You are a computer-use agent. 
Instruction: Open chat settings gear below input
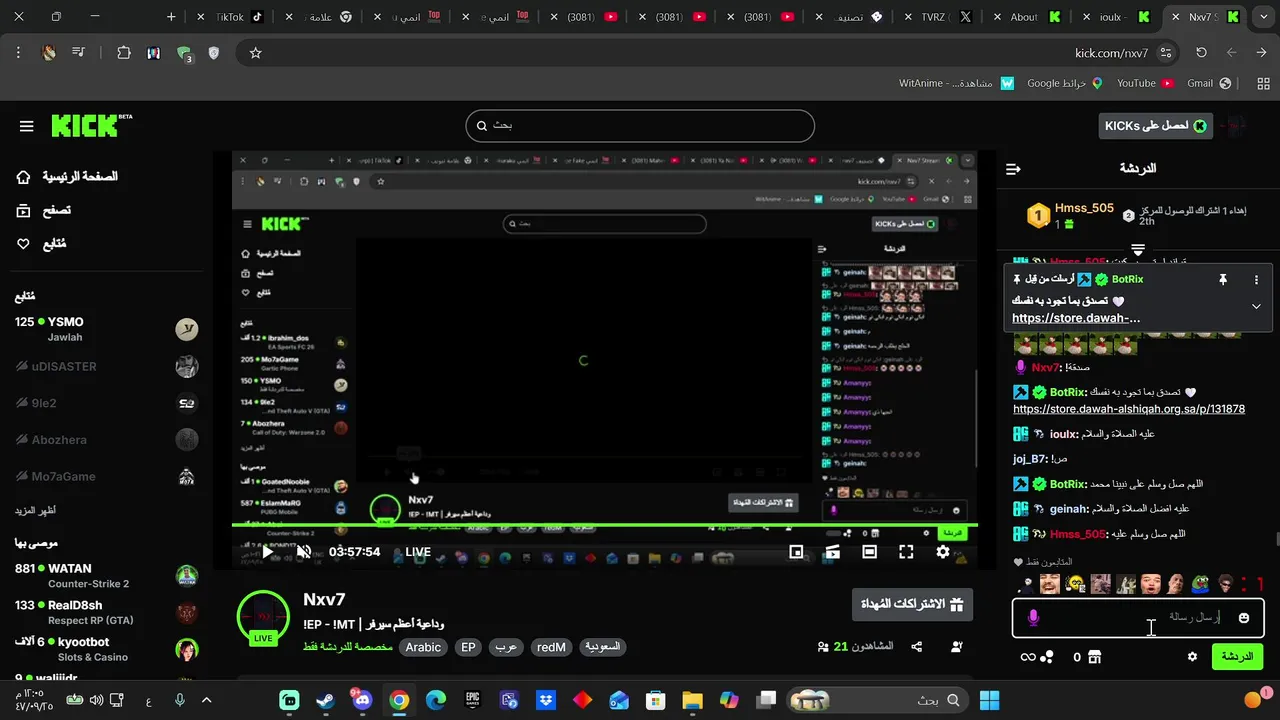(1192, 657)
